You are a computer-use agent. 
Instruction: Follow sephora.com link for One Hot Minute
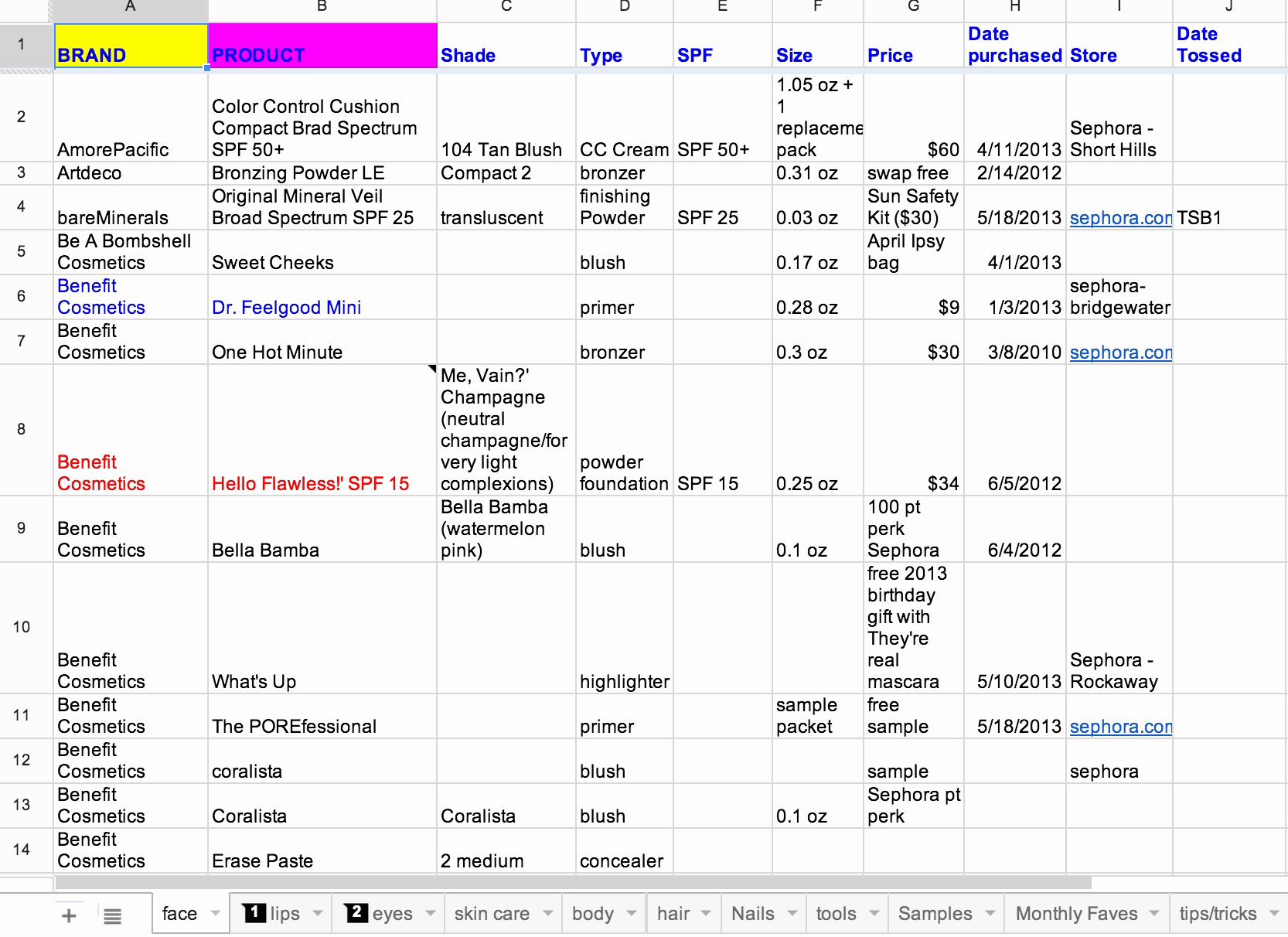pyautogui.click(x=1121, y=353)
